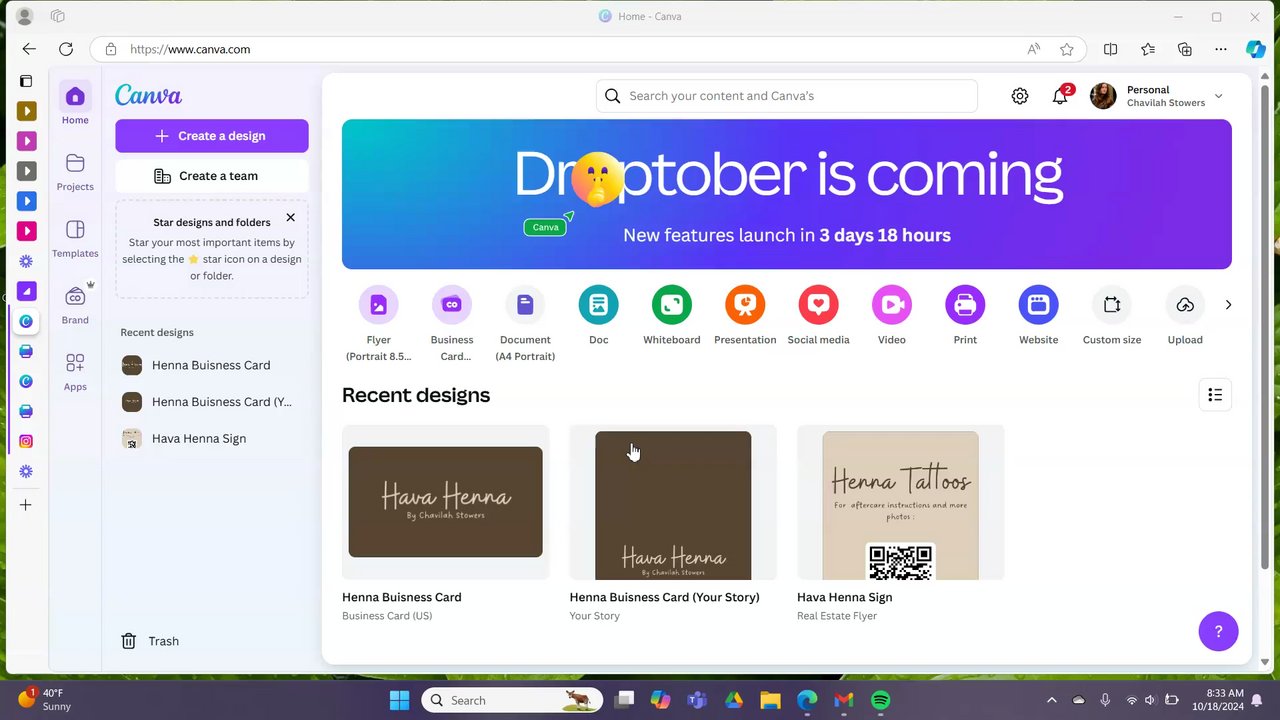
Task: Open the split screen button
Action: (x=1110, y=49)
